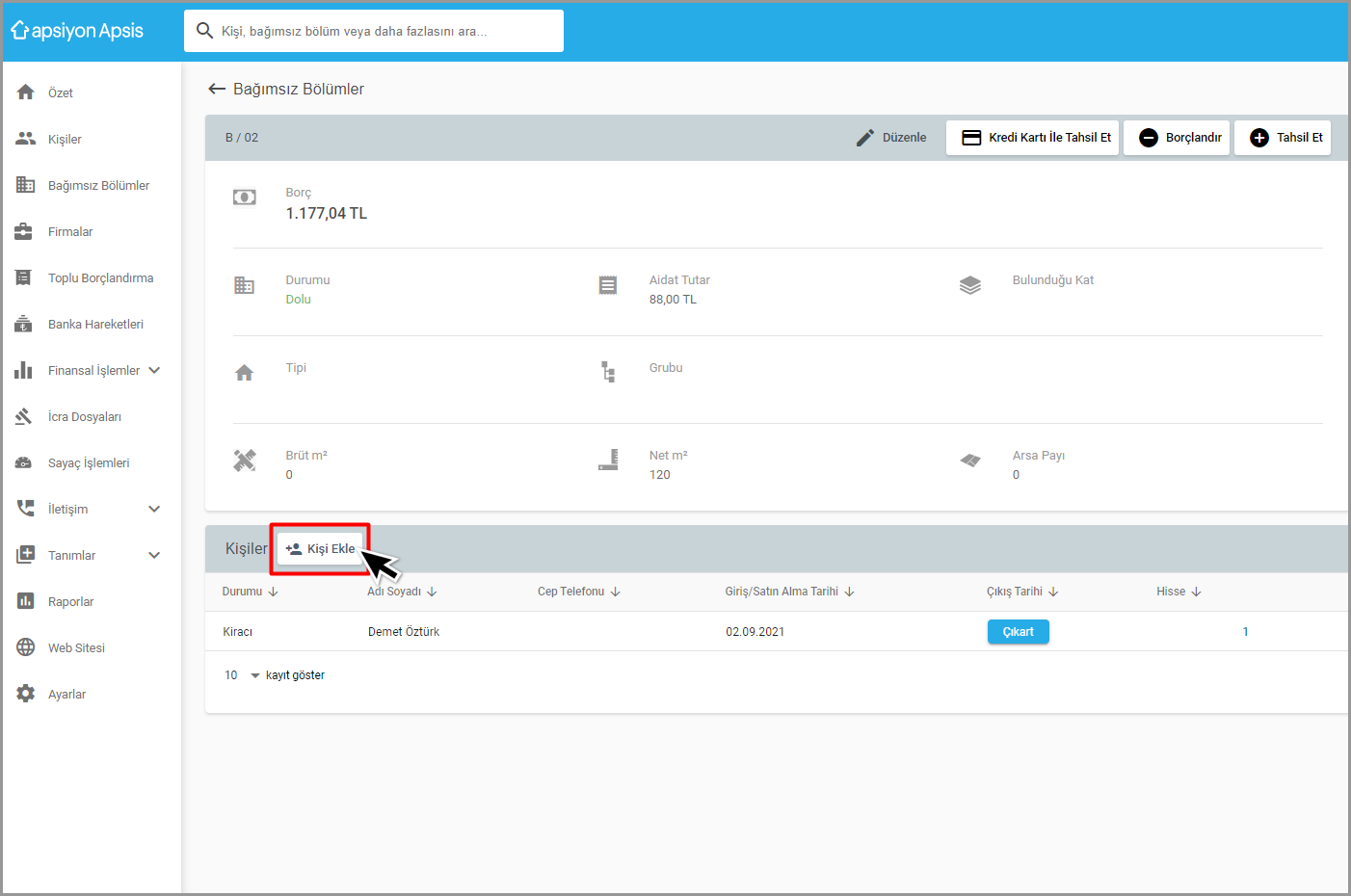Viewport: 1351px width, 896px height.
Task: Click the Apsiyon Apsis logo
Action: click(x=77, y=31)
